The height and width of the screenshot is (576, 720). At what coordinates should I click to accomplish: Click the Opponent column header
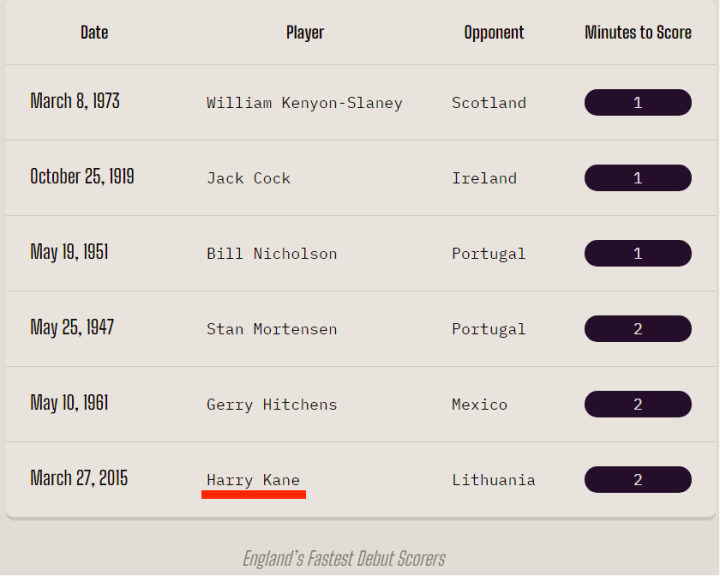[494, 33]
